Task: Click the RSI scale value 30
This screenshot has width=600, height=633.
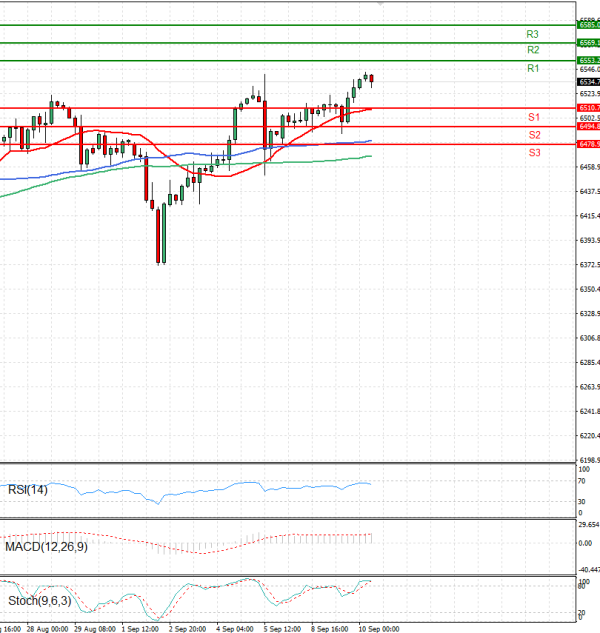Action: pos(582,501)
